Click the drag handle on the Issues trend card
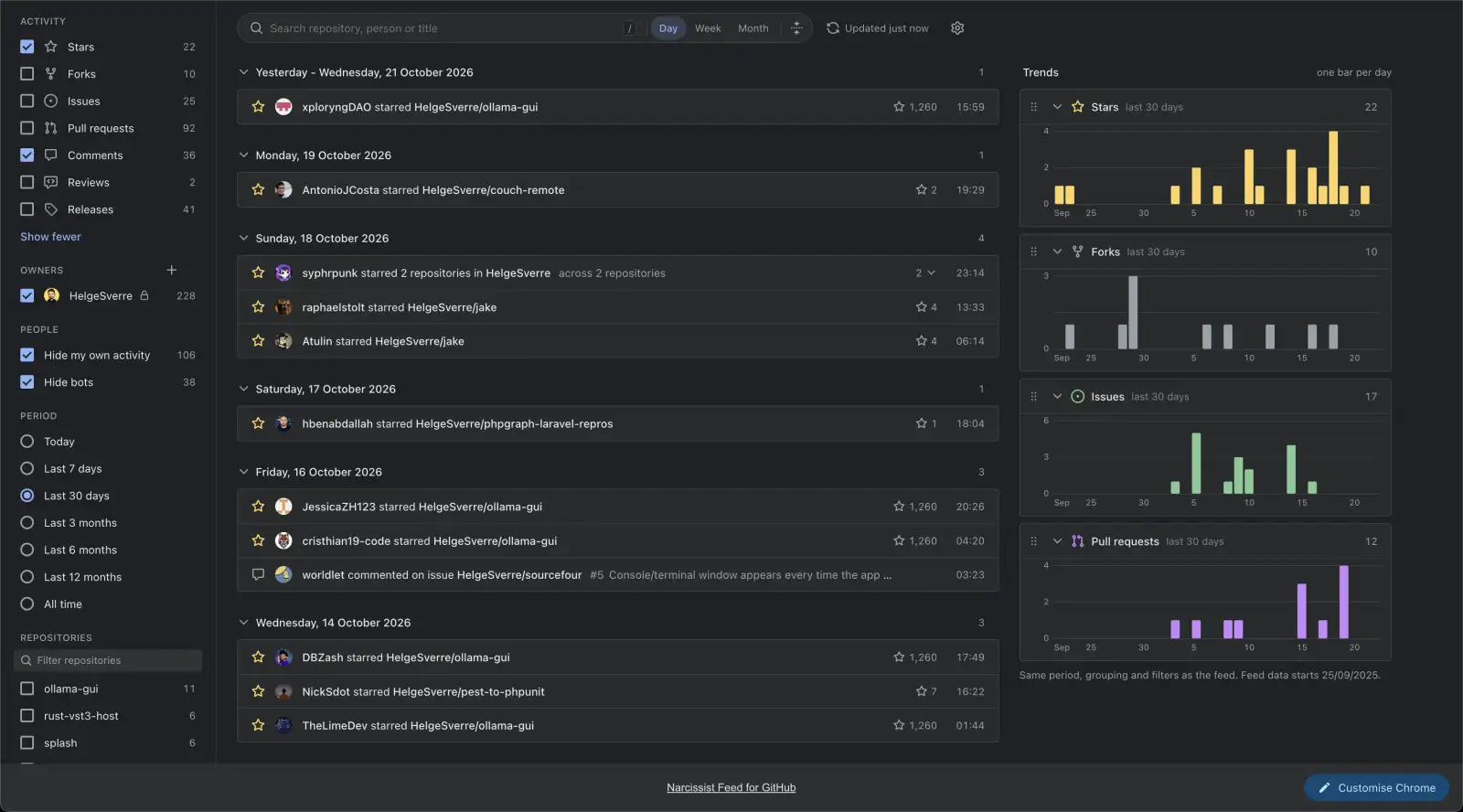The height and width of the screenshot is (812, 1463). pyautogui.click(x=1034, y=397)
